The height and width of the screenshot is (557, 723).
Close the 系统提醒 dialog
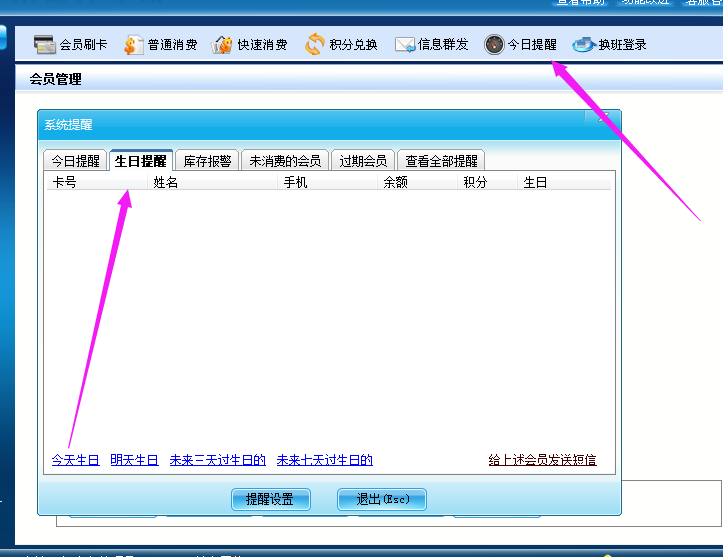(x=602, y=117)
